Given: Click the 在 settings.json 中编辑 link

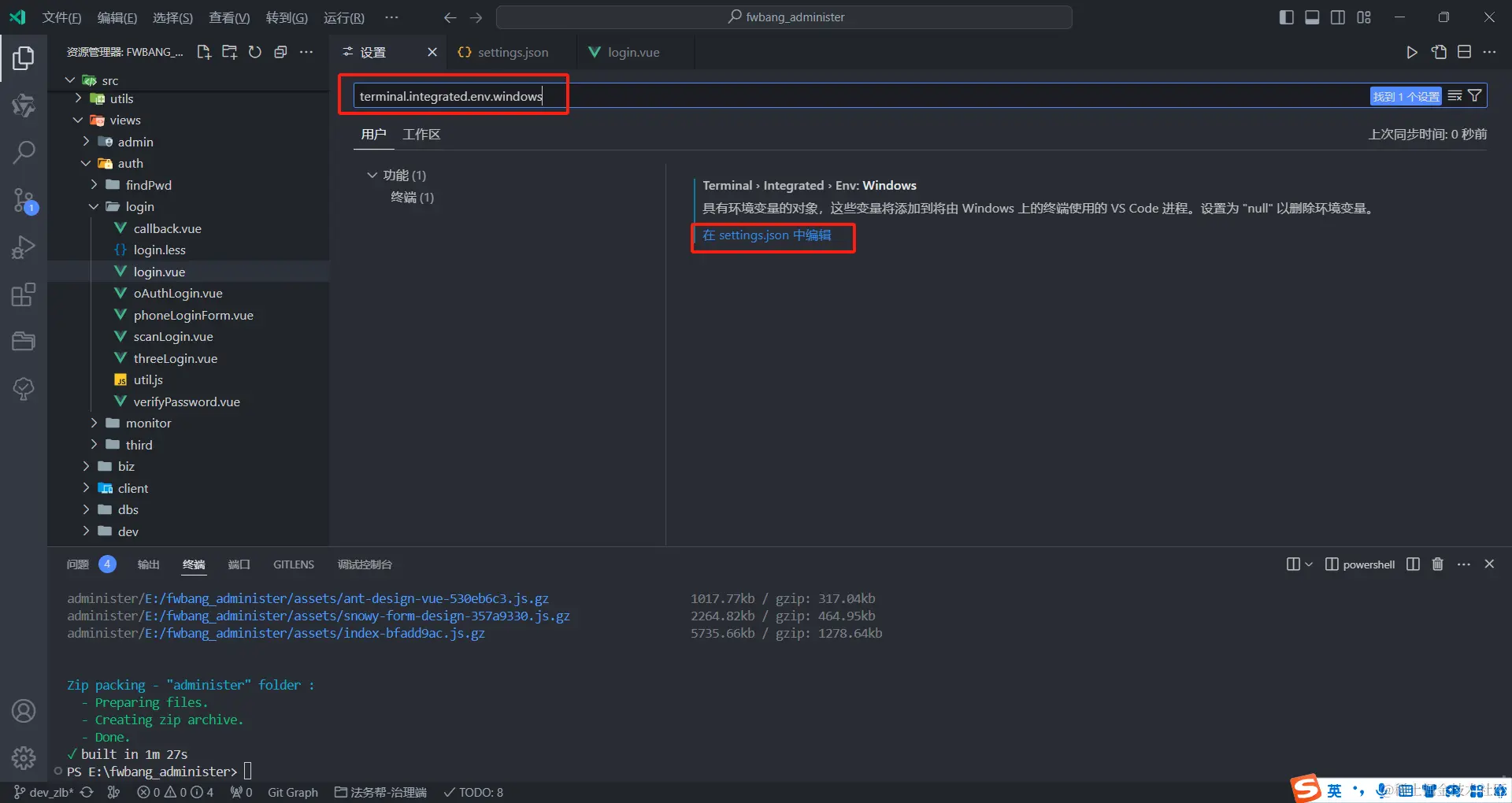Looking at the screenshot, I should pyautogui.click(x=766, y=235).
